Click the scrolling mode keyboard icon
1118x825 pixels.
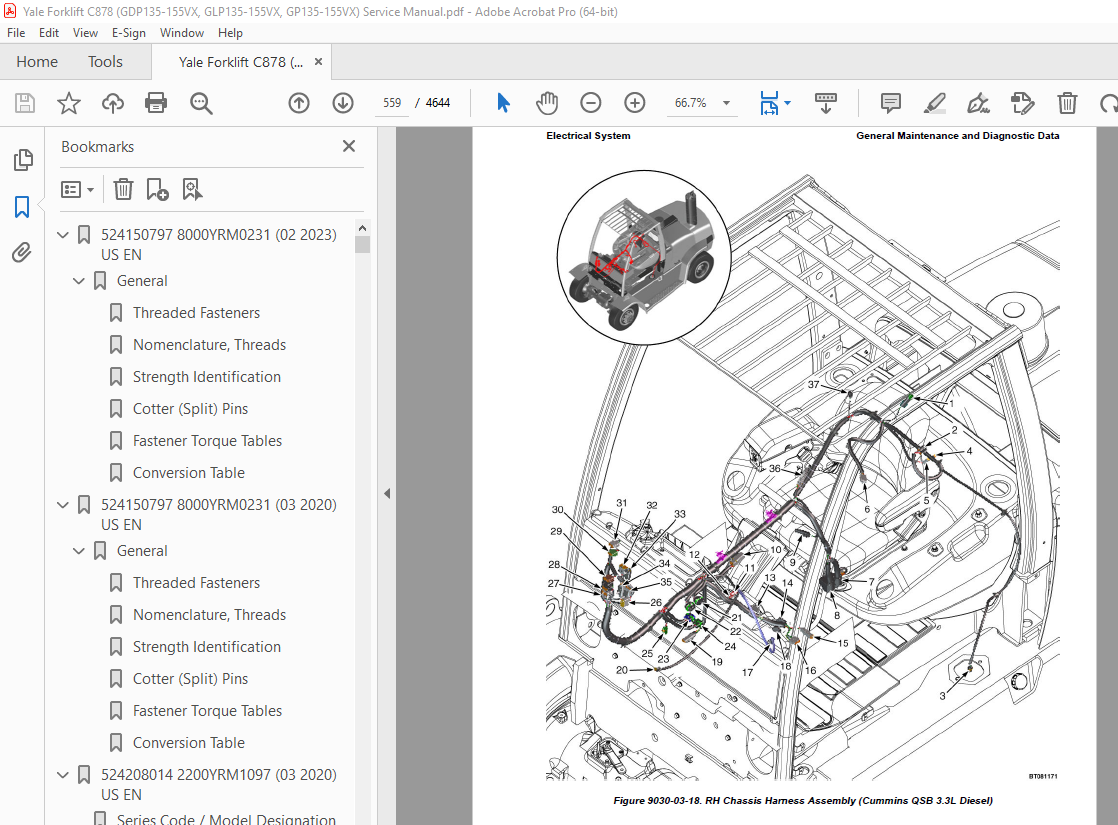[826, 103]
